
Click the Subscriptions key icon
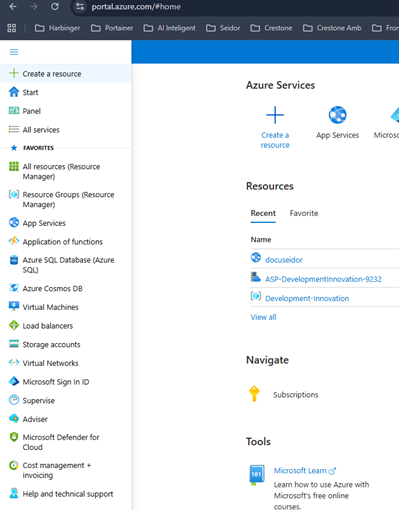pyautogui.click(x=254, y=394)
